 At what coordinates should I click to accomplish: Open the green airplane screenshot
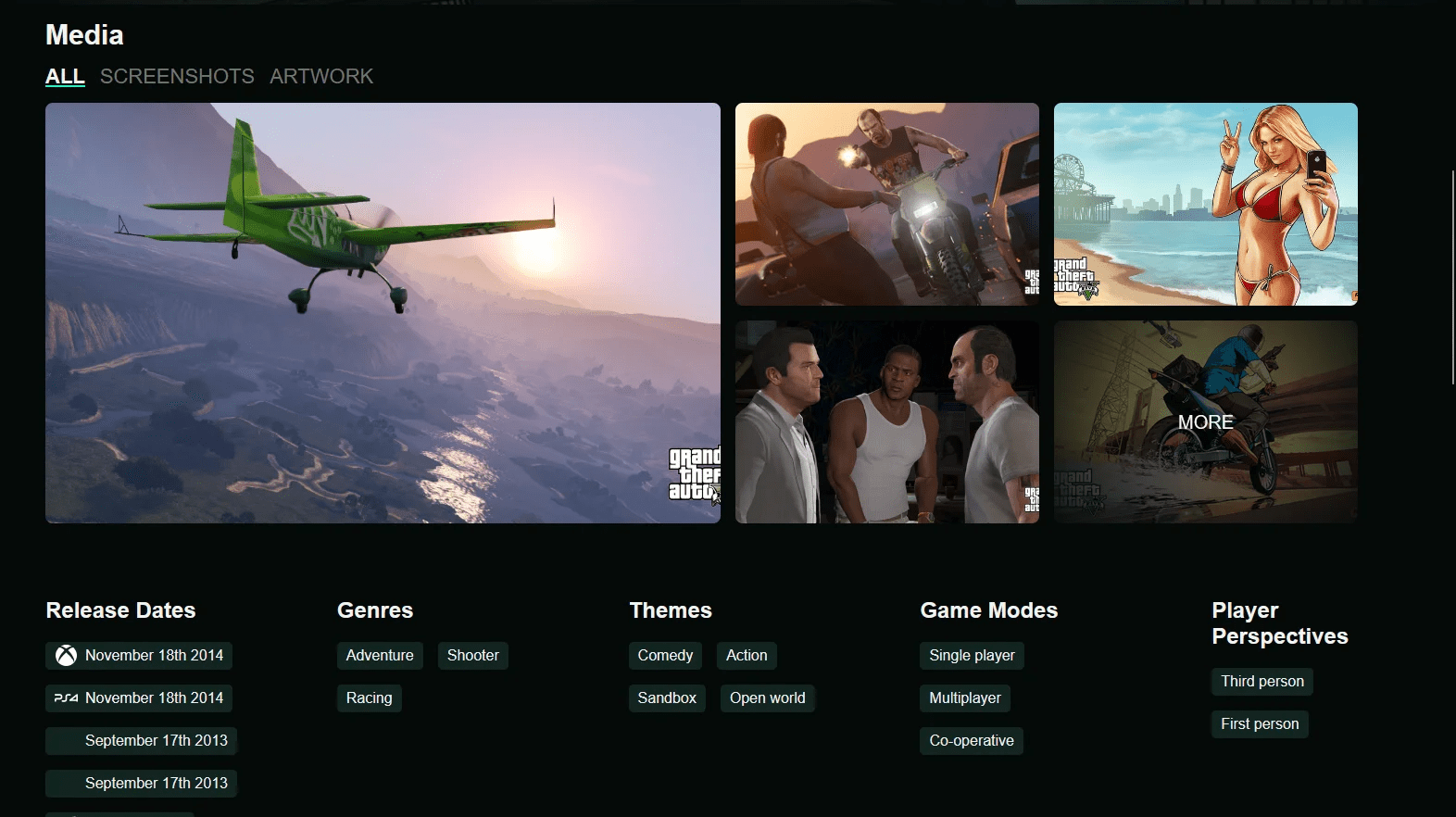point(383,313)
